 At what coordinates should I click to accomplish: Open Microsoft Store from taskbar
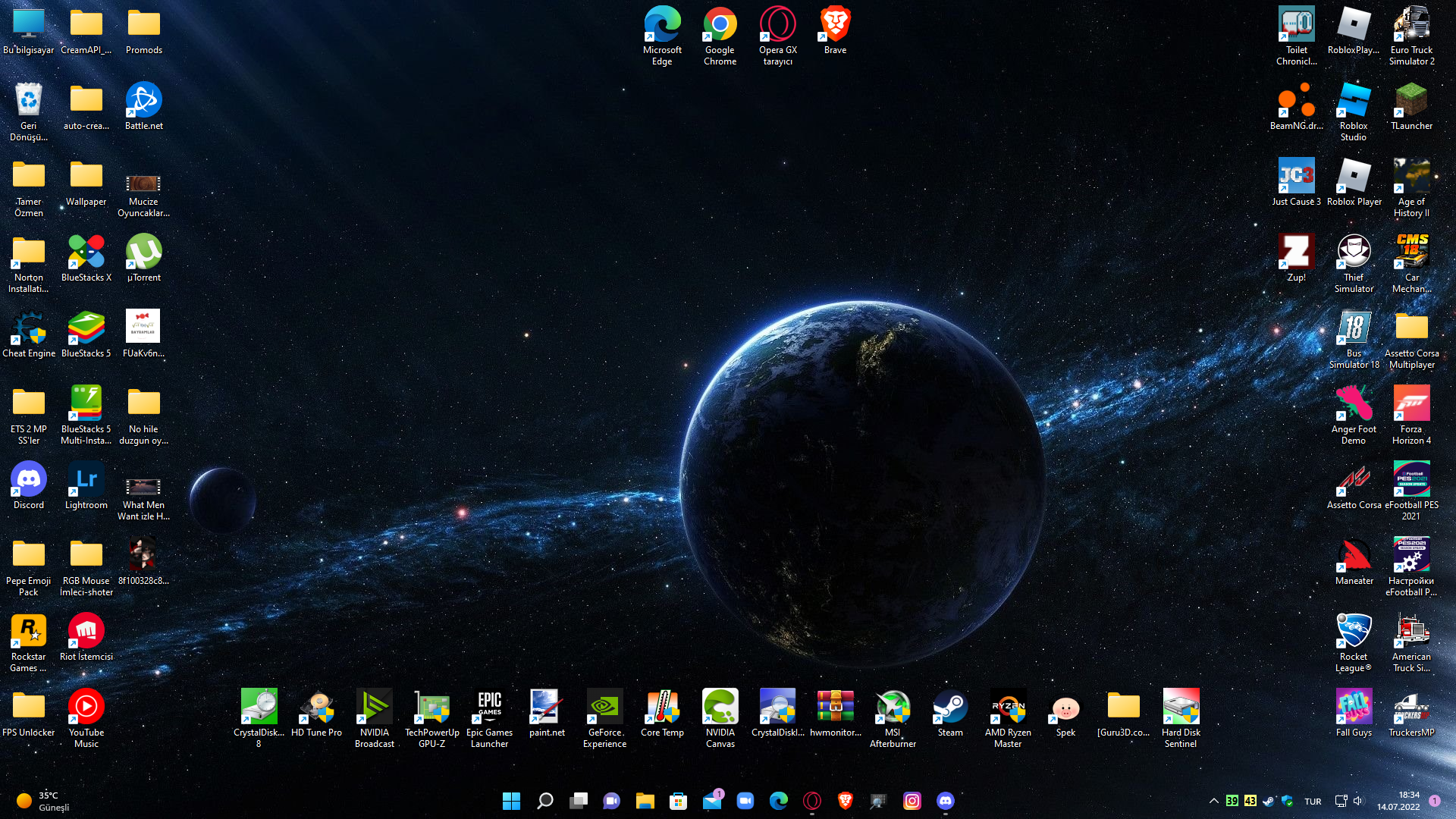click(679, 801)
